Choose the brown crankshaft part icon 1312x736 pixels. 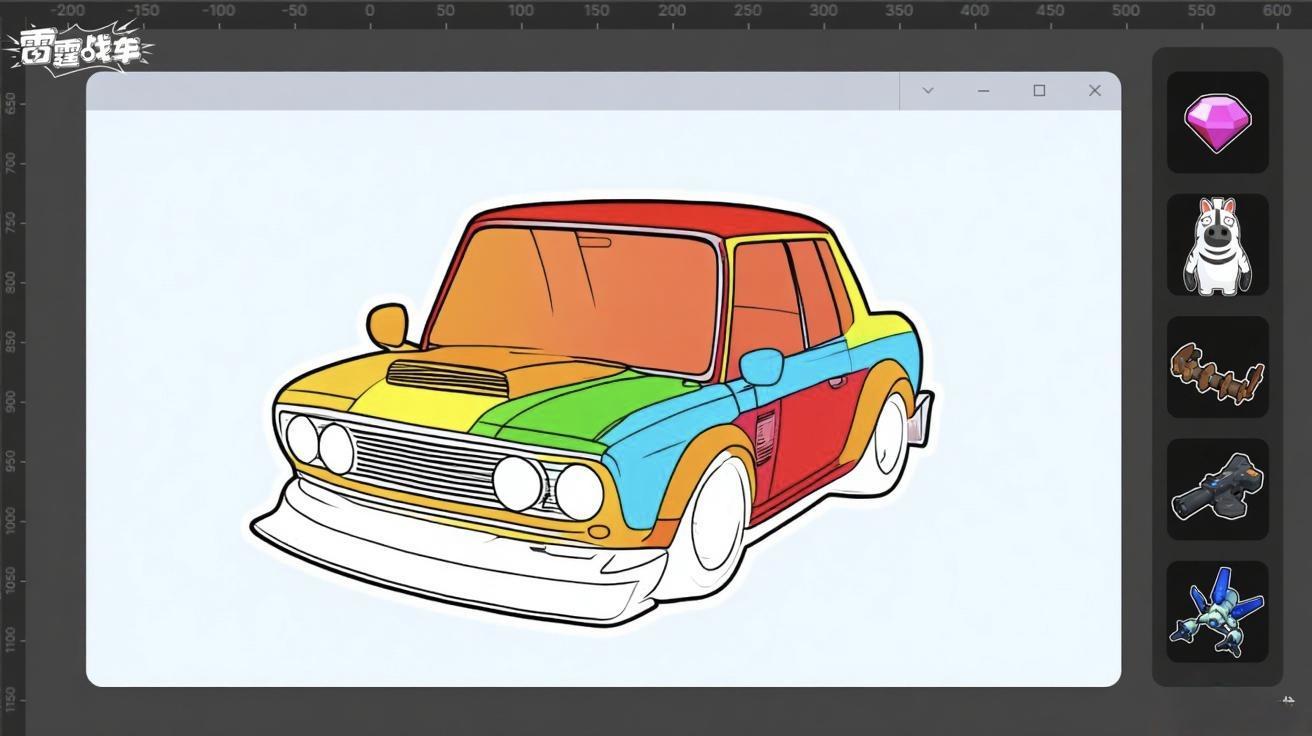pos(1217,369)
